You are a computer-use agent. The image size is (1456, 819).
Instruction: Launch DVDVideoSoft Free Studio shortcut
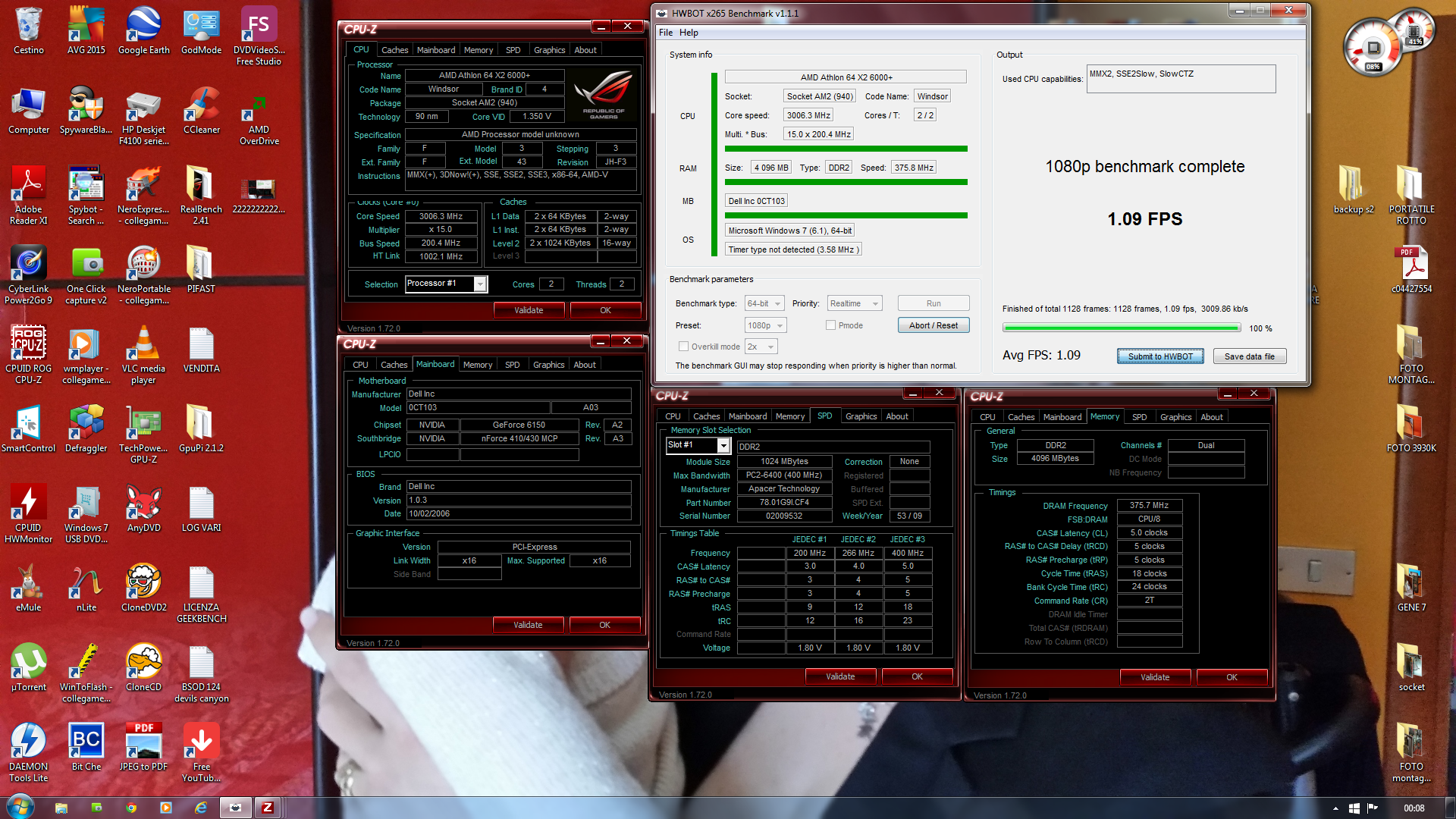click(259, 36)
